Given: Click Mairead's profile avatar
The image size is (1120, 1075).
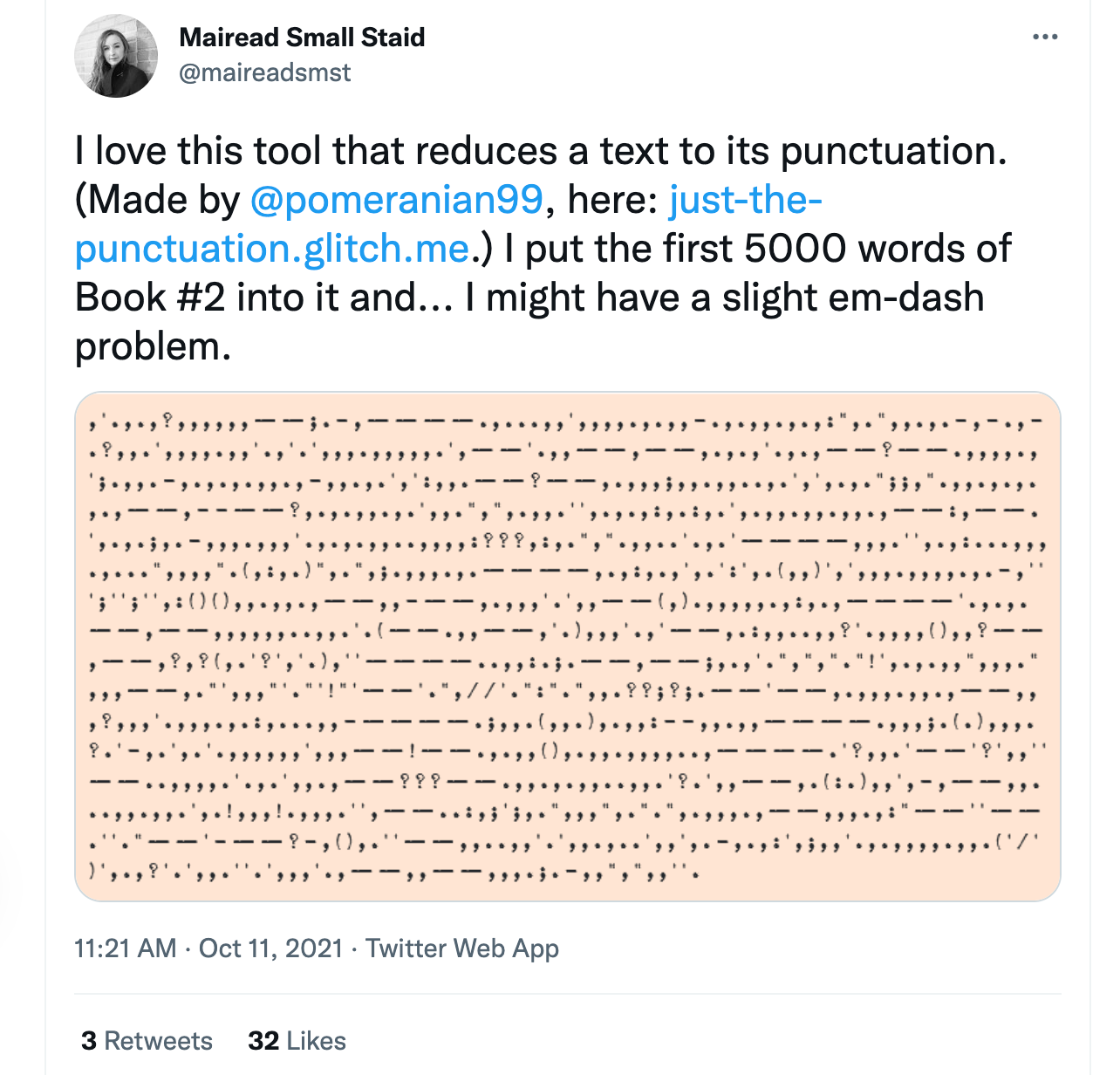Looking at the screenshot, I should coord(116,54).
